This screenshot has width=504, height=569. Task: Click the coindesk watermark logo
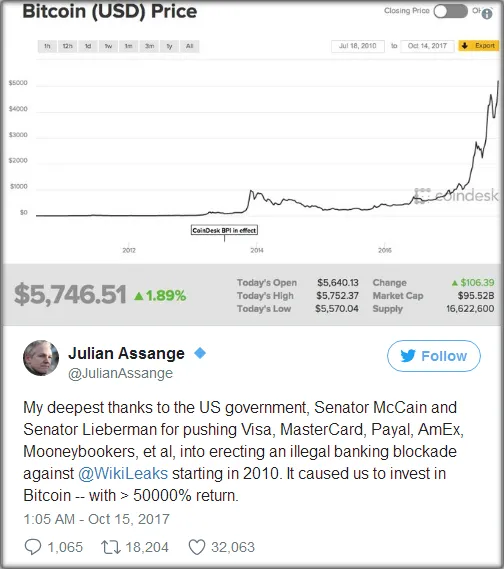tap(456, 196)
